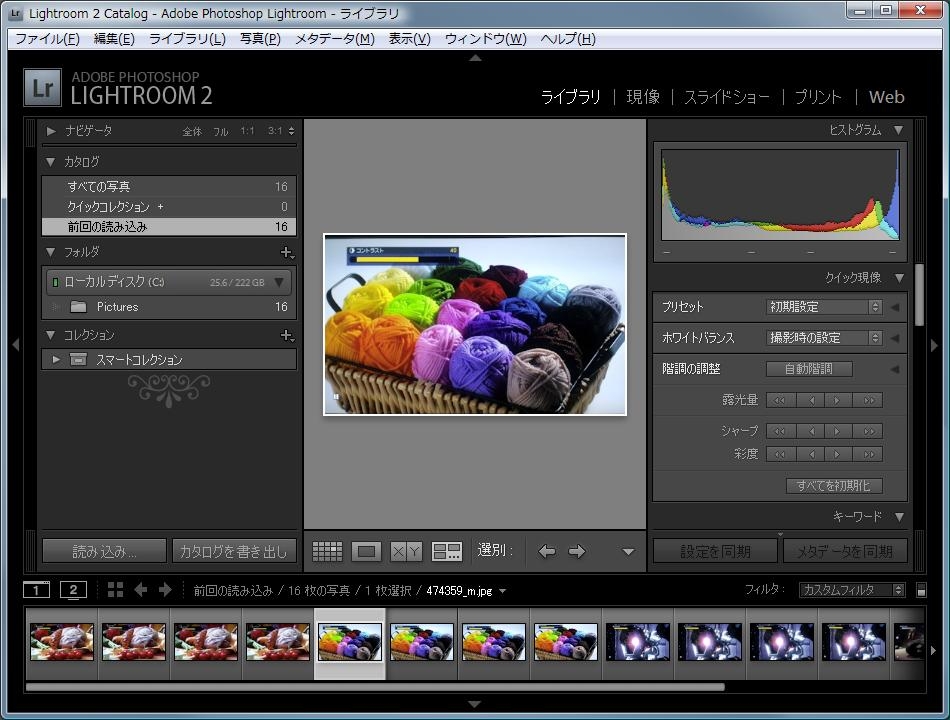
Task: Select next photo arrow in toolbar
Action: click(577, 551)
